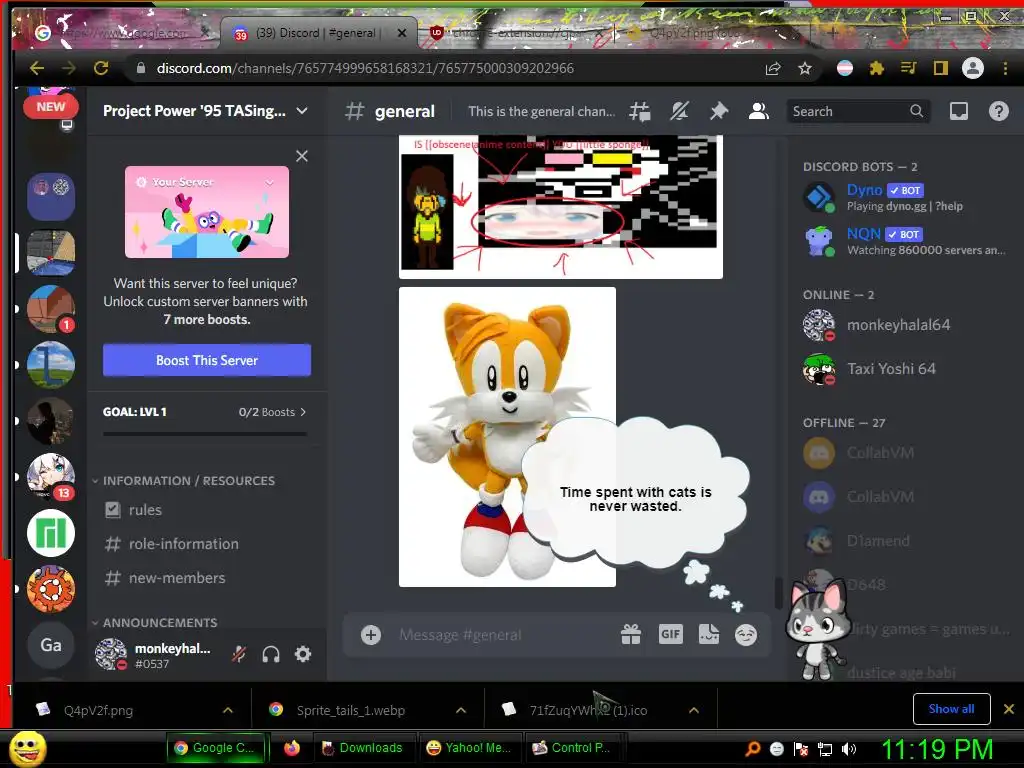Open options chevron for 71fZuqYWh (1).ico download
Viewport: 1024px width, 768px height.
(x=694, y=710)
